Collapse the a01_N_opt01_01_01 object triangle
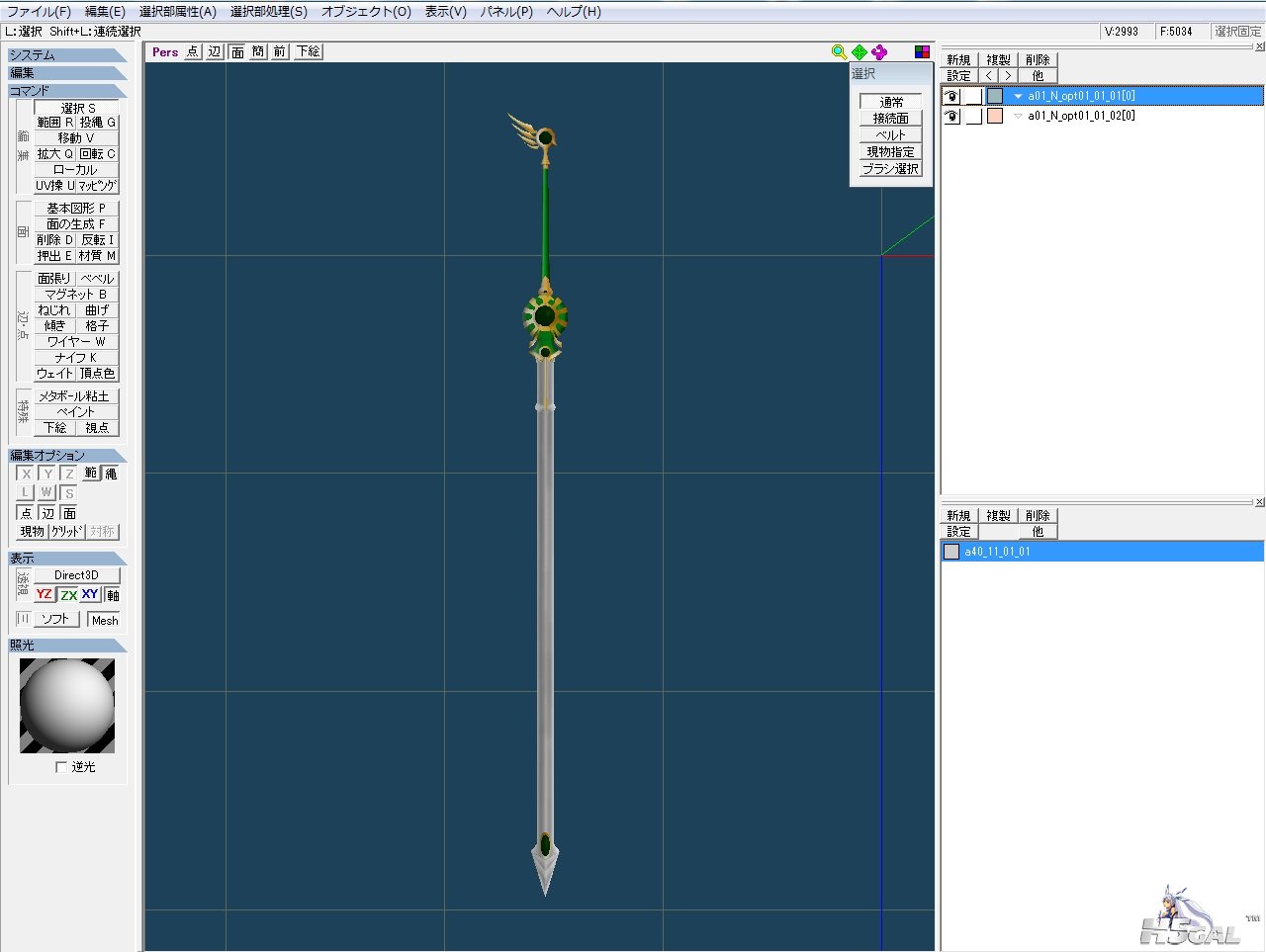Image resolution: width=1266 pixels, height=952 pixels. (1018, 96)
